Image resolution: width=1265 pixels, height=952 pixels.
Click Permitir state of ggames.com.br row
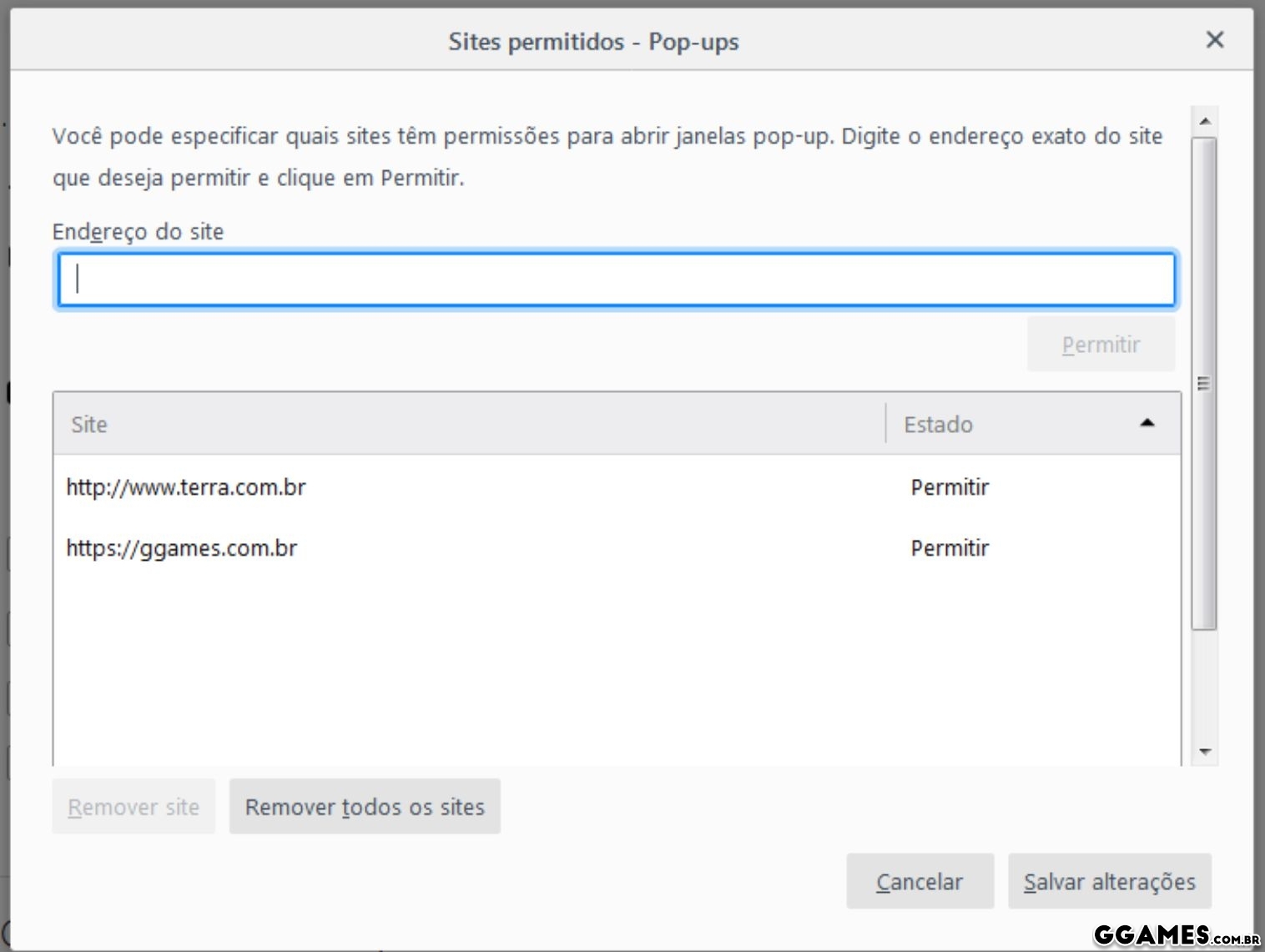point(950,548)
